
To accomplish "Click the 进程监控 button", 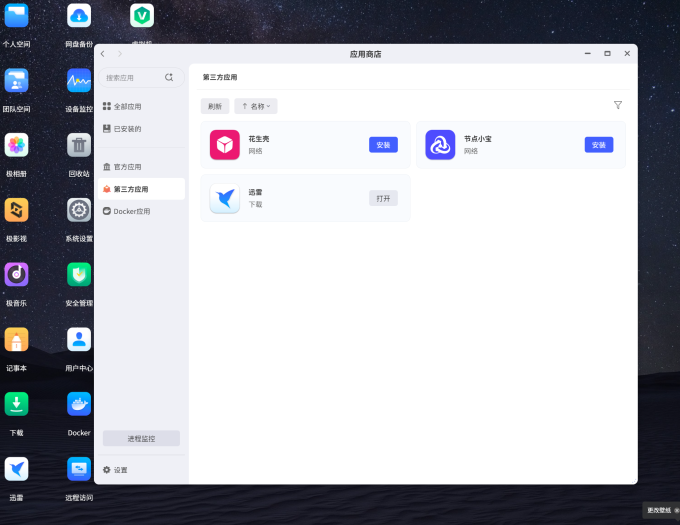I will click(x=141, y=438).
